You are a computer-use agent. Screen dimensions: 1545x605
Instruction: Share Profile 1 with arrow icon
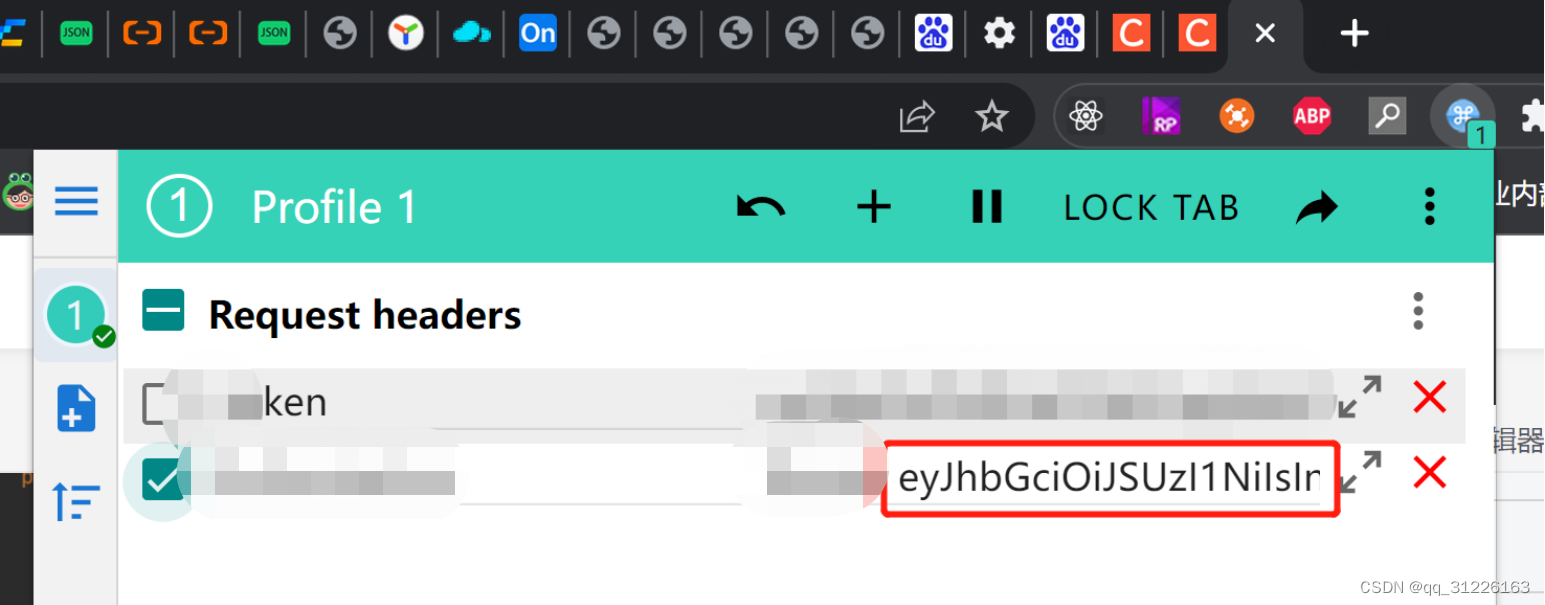1316,207
